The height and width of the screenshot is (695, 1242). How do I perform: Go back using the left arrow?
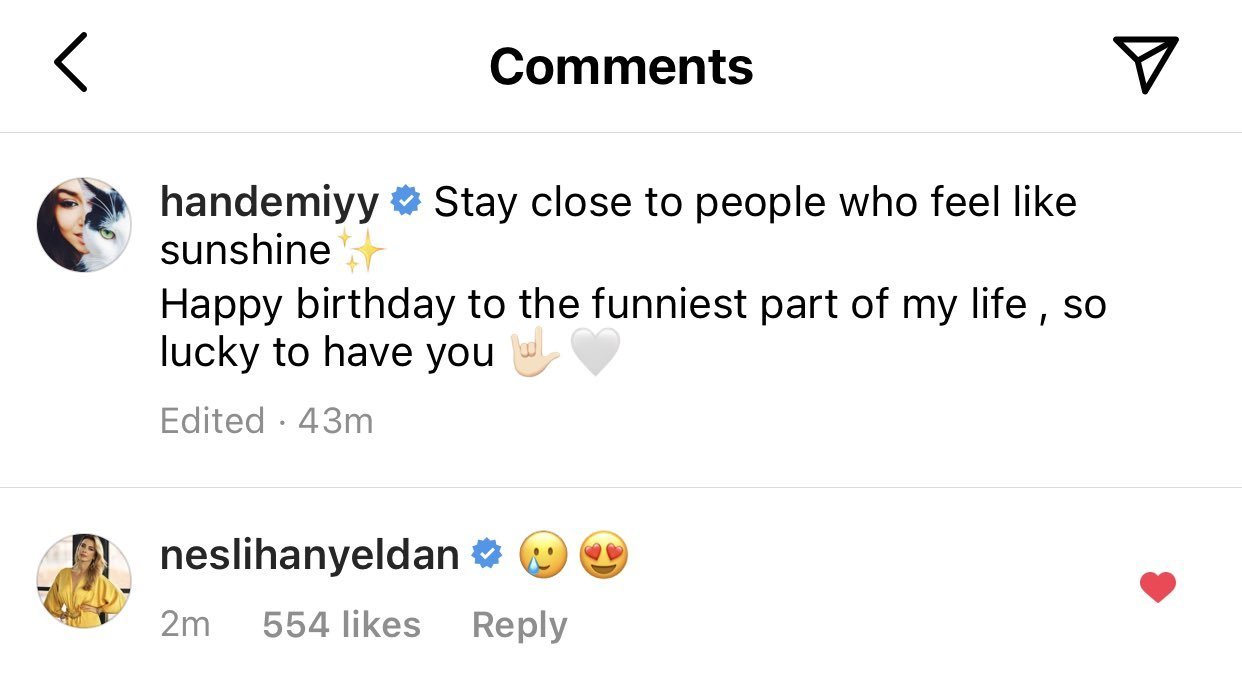(70, 63)
